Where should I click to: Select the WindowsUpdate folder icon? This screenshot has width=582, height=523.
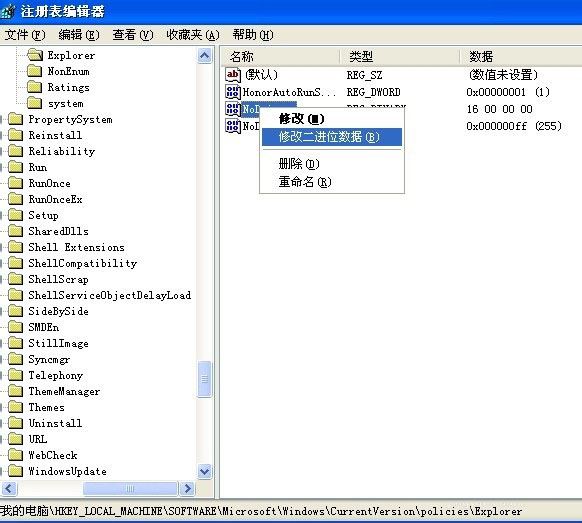16,471
